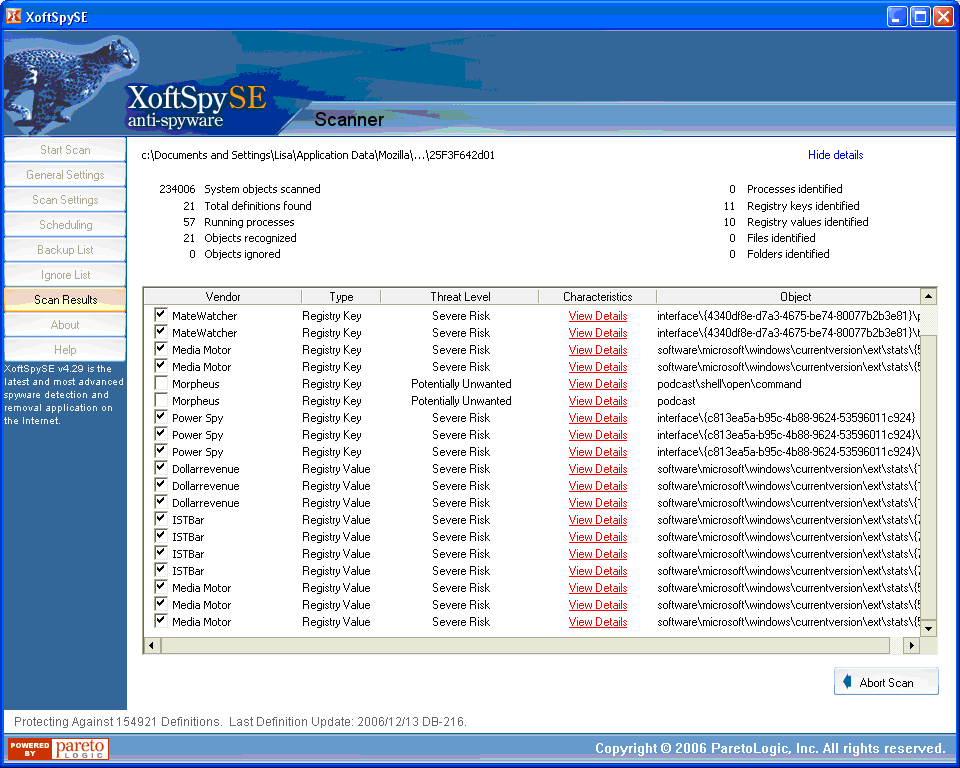Open the Help sidebar item
This screenshot has width=960, height=768.
(x=65, y=350)
